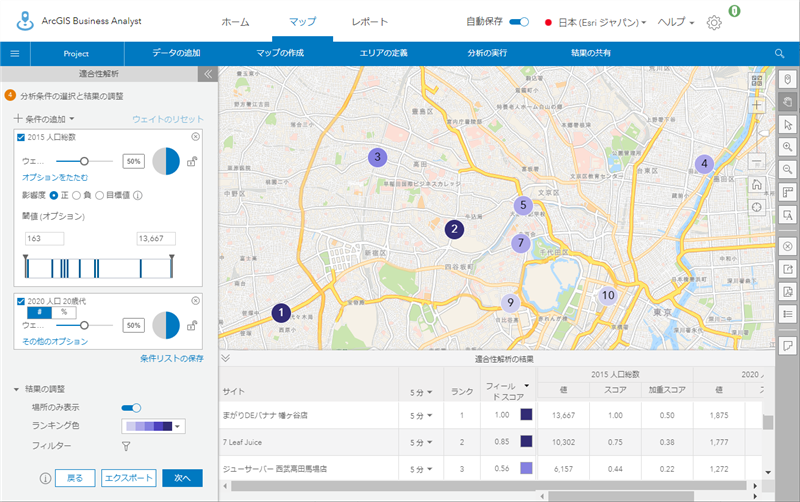Viewport: 800px width, 502px height.
Task: Expand the ヘルプ dropdown menu
Action: click(x=677, y=22)
